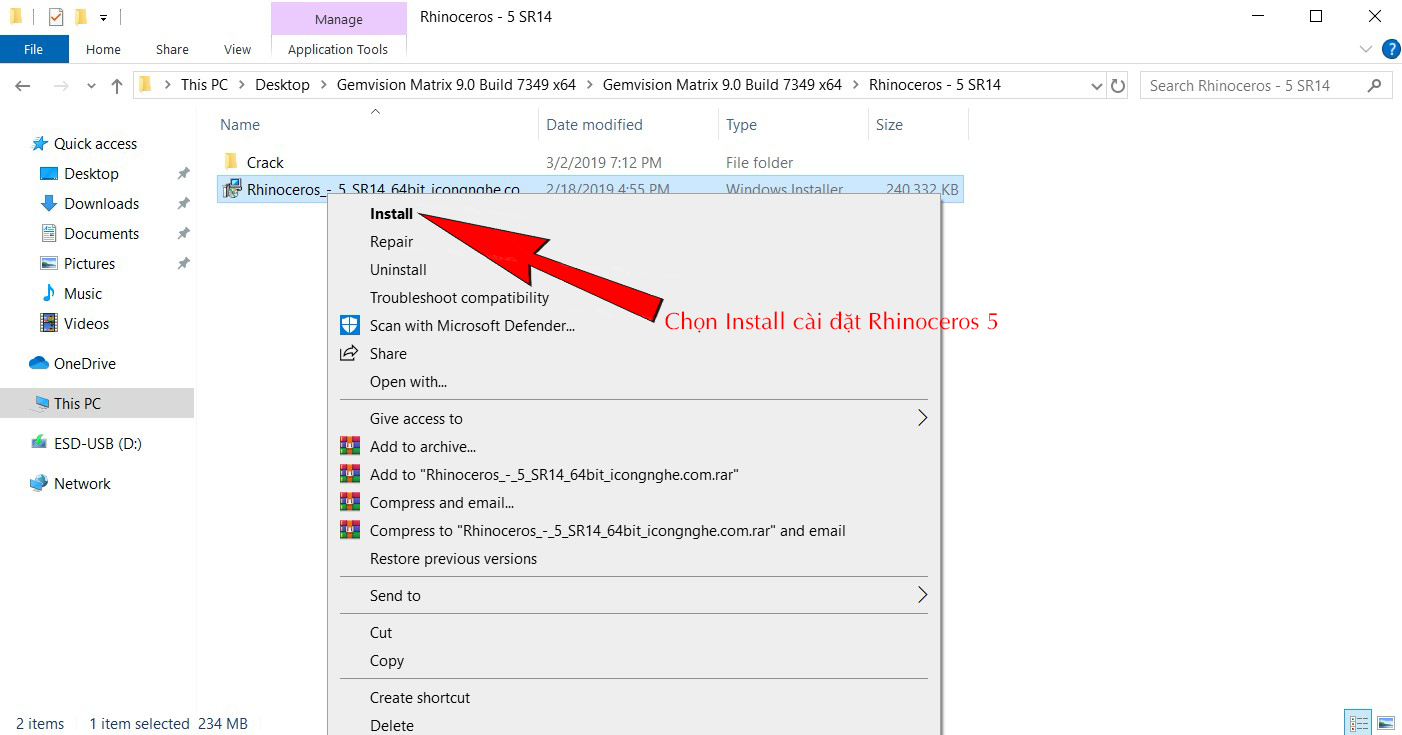
Task: Click the search magnifier icon
Action: [x=1376, y=86]
